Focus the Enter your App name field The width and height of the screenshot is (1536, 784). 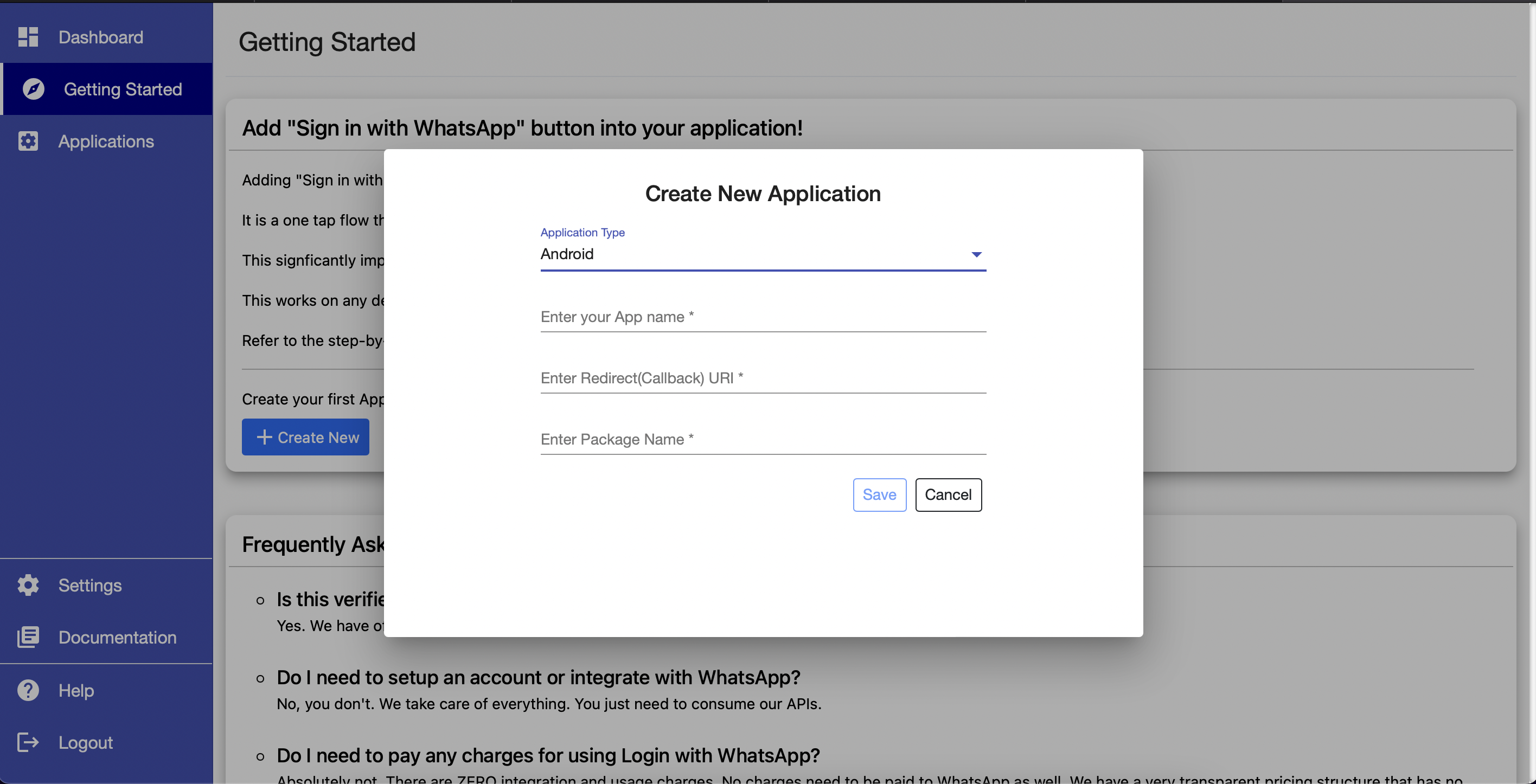[x=763, y=317]
